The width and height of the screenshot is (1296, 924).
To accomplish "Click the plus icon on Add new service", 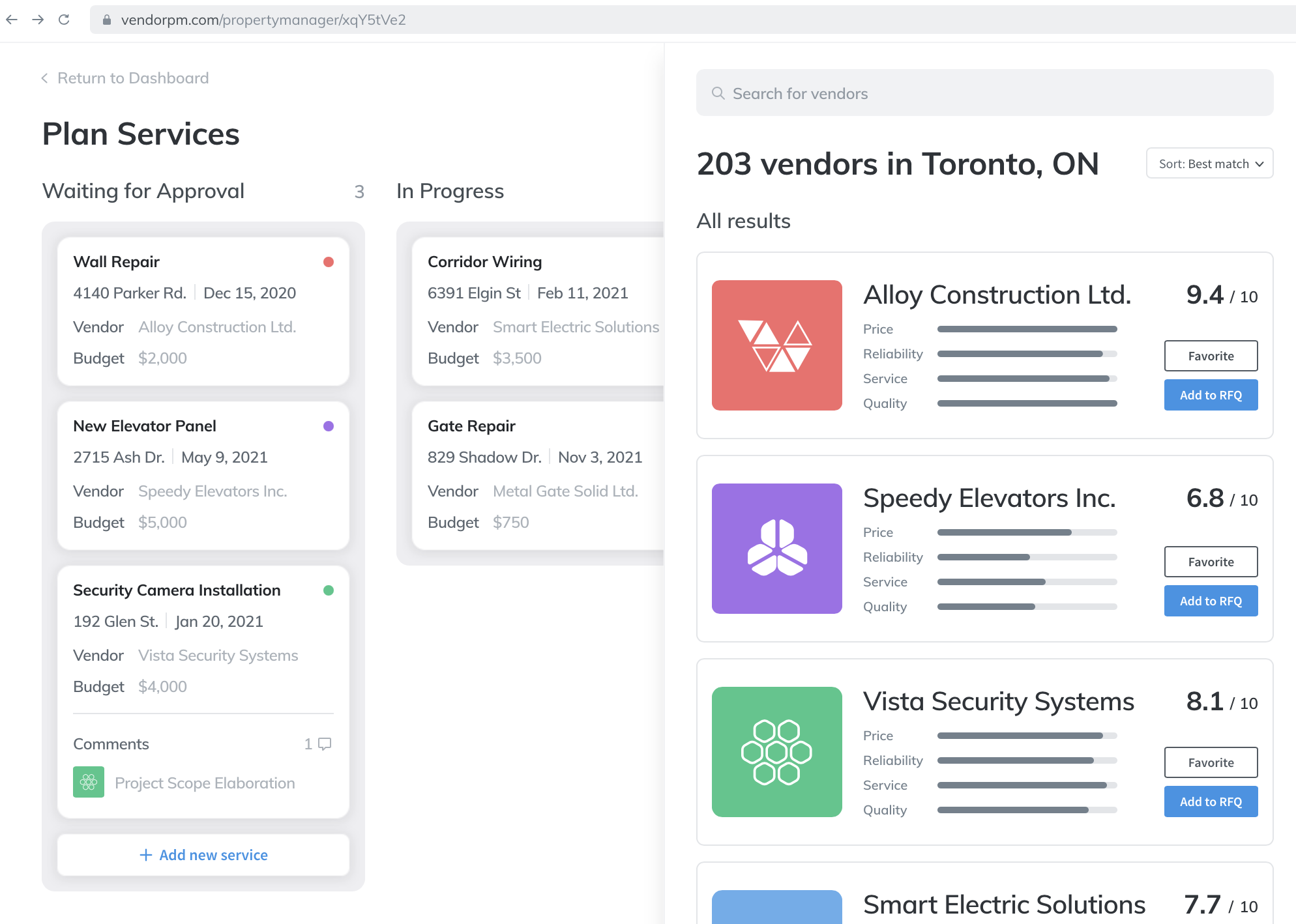I will click(x=146, y=855).
